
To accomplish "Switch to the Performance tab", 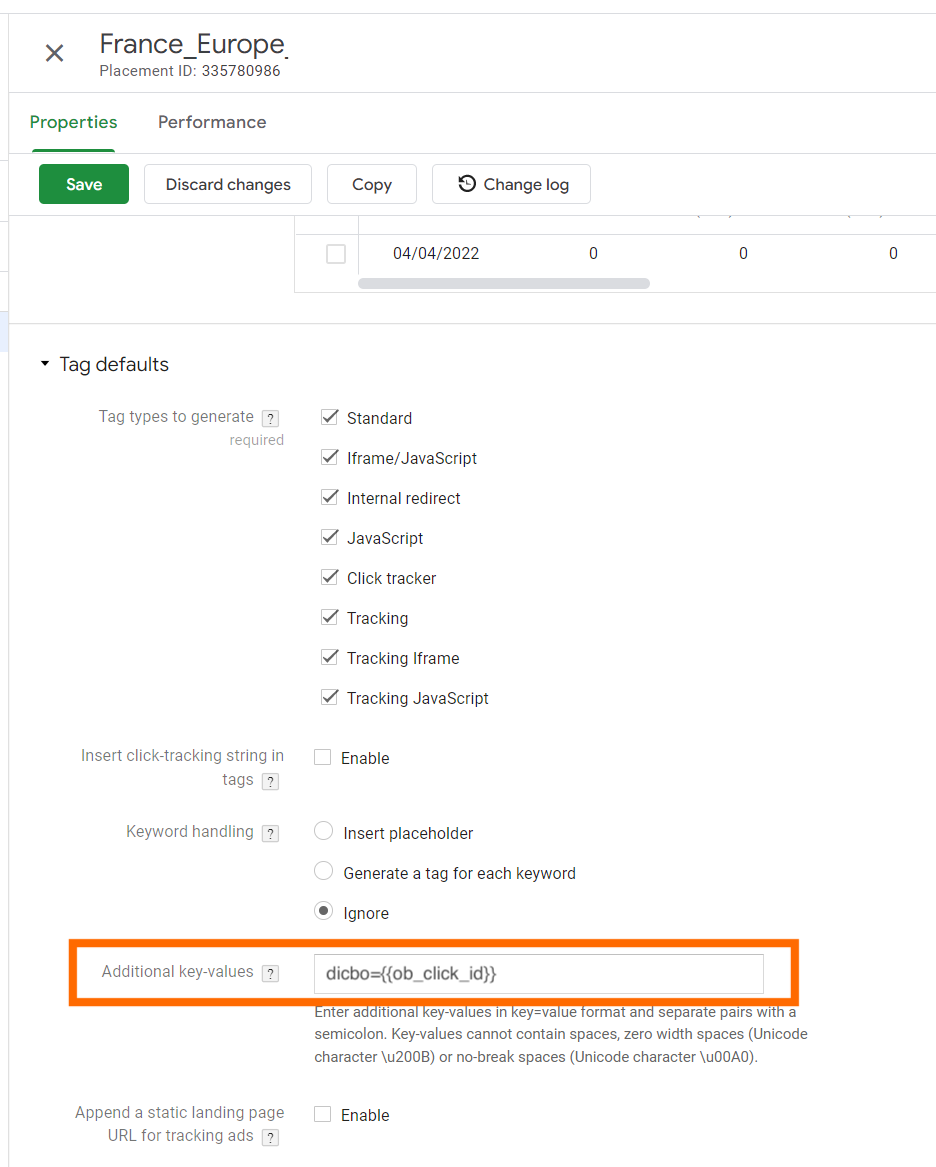I will pyautogui.click(x=212, y=122).
